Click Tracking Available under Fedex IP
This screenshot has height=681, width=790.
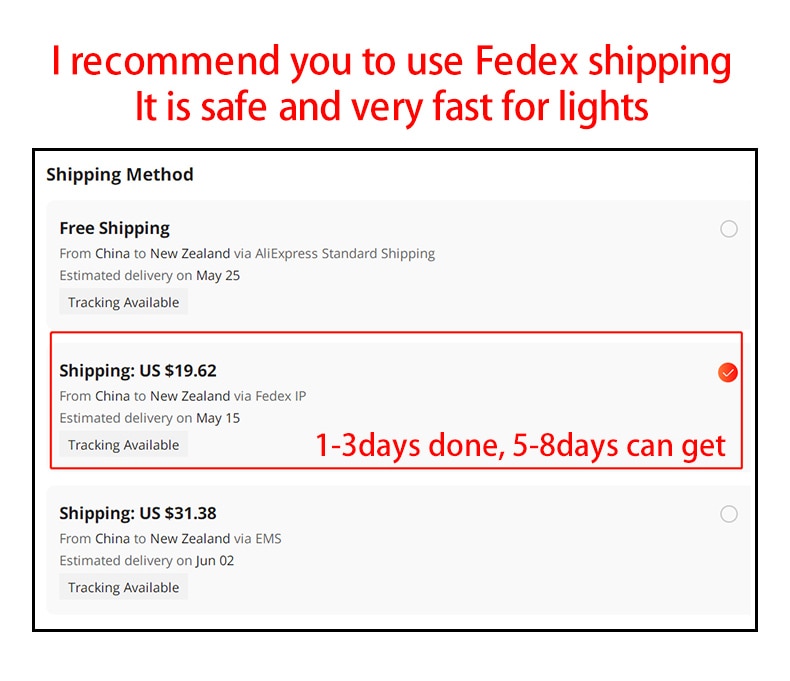[123, 445]
